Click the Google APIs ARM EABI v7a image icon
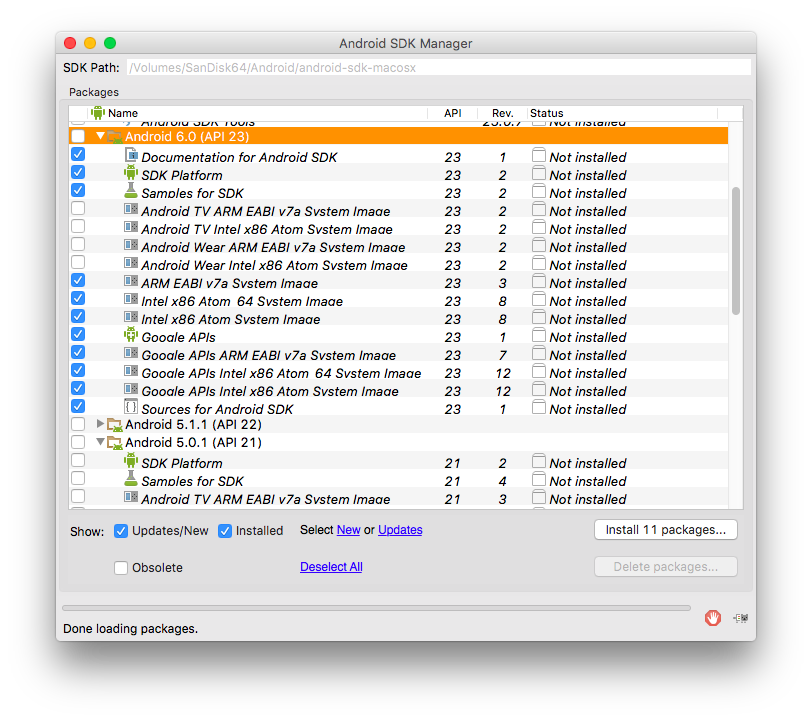Viewport: 812px width, 721px height. pyautogui.click(x=131, y=353)
